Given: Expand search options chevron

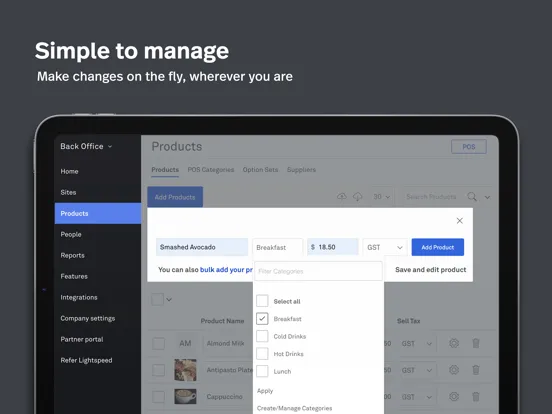Looking at the screenshot, I should coord(487,197).
